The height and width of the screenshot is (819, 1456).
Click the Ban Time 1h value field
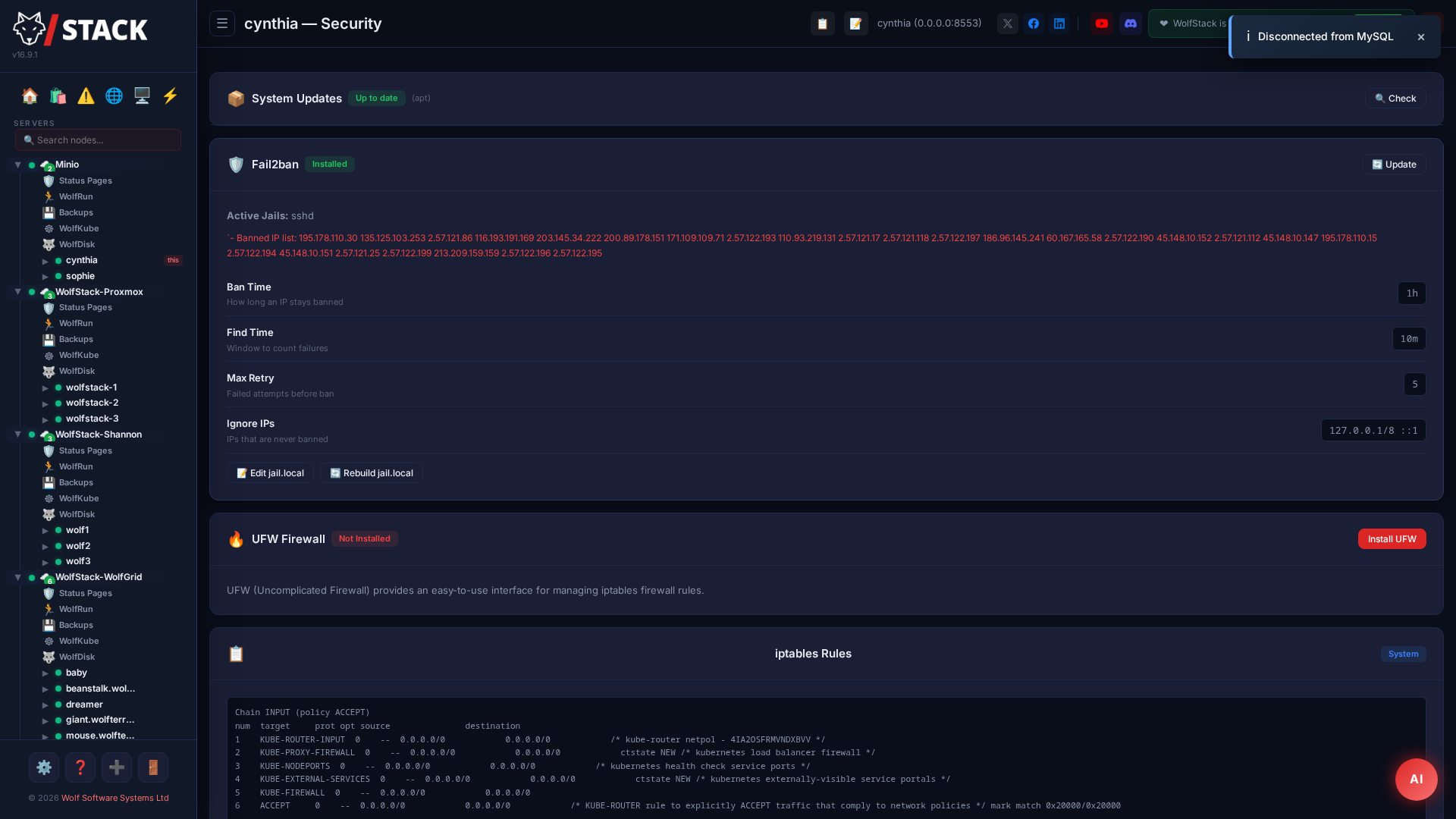(x=1411, y=293)
